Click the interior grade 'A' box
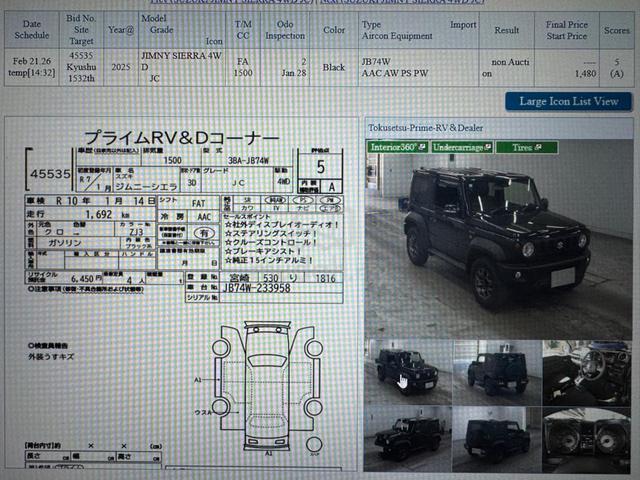Screen dimensions: 640x480 pos(331,187)
